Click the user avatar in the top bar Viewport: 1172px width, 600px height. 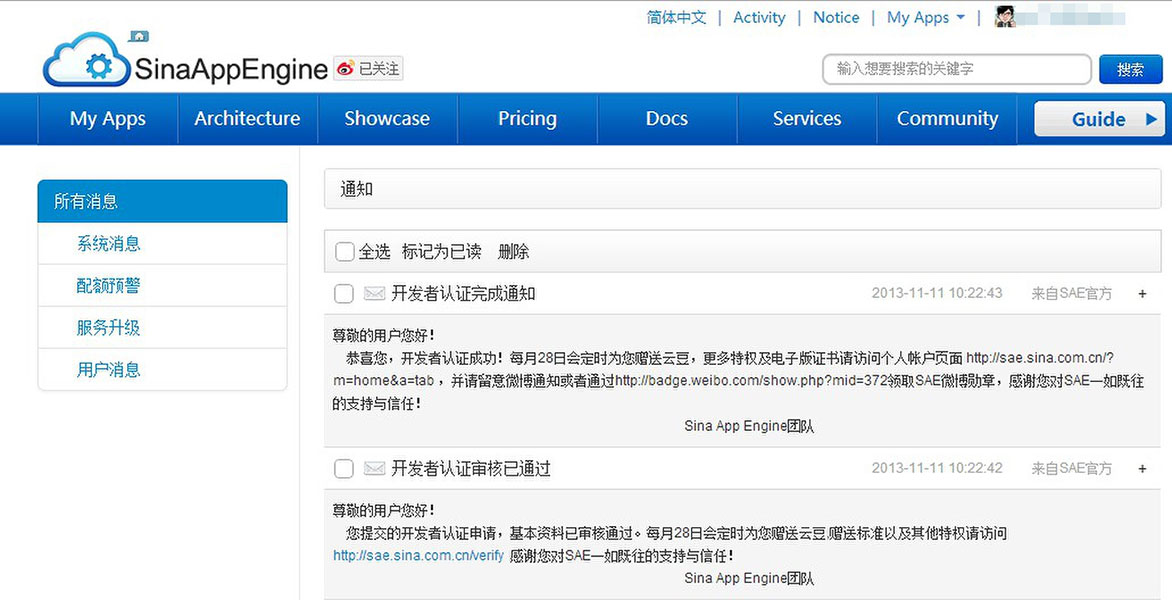pos(1005,17)
